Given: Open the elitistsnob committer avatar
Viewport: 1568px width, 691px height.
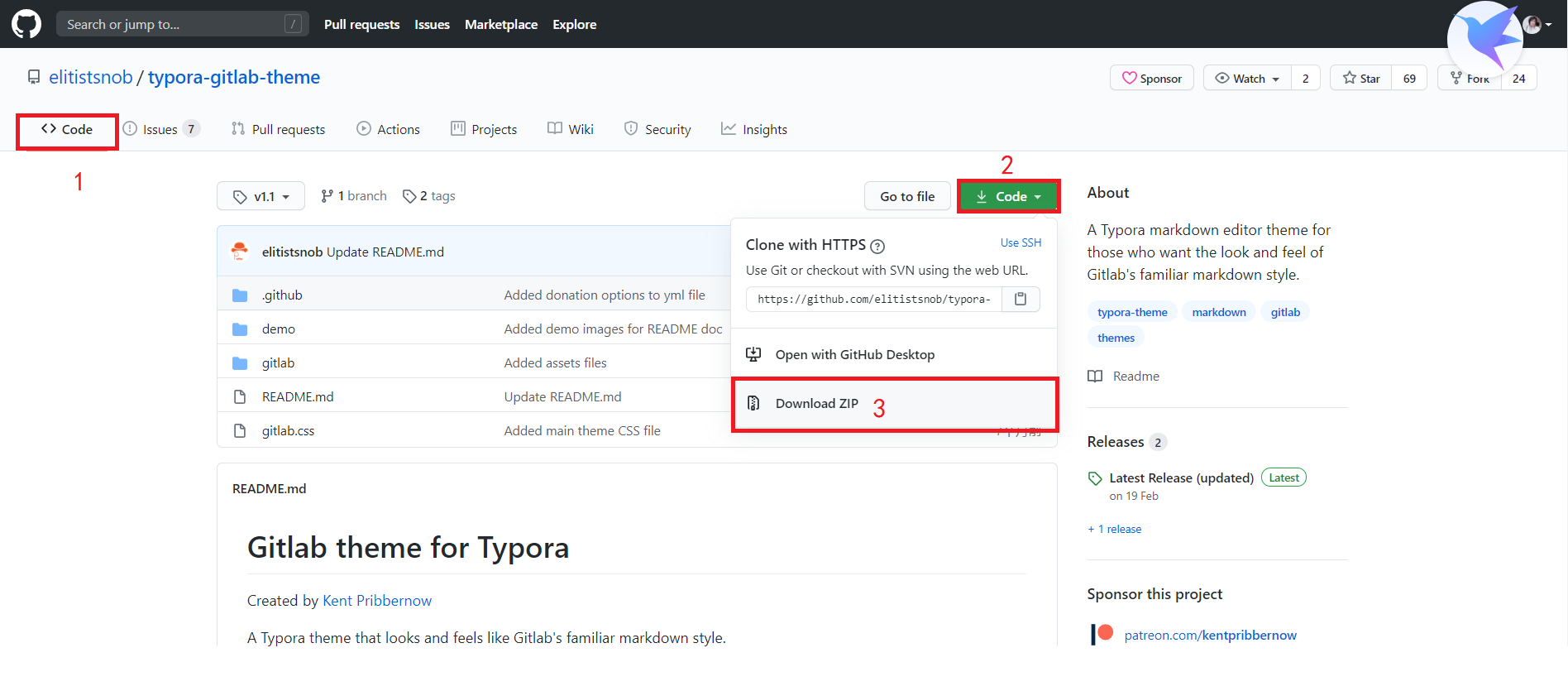Looking at the screenshot, I should click(x=240, y=252).
